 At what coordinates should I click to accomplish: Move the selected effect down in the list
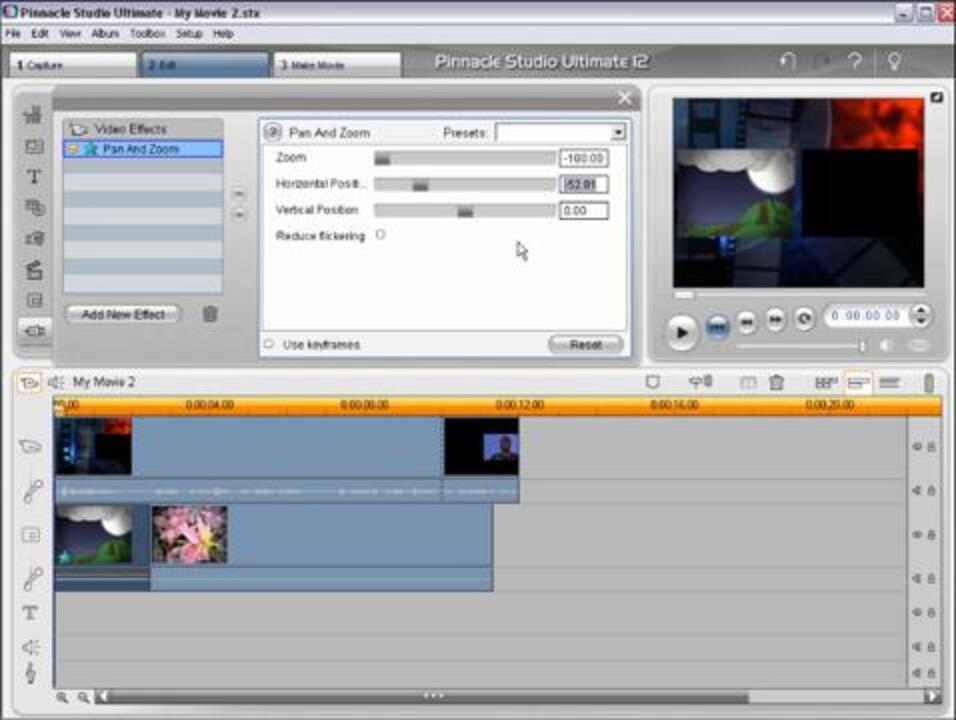click(x=240, y=215)
